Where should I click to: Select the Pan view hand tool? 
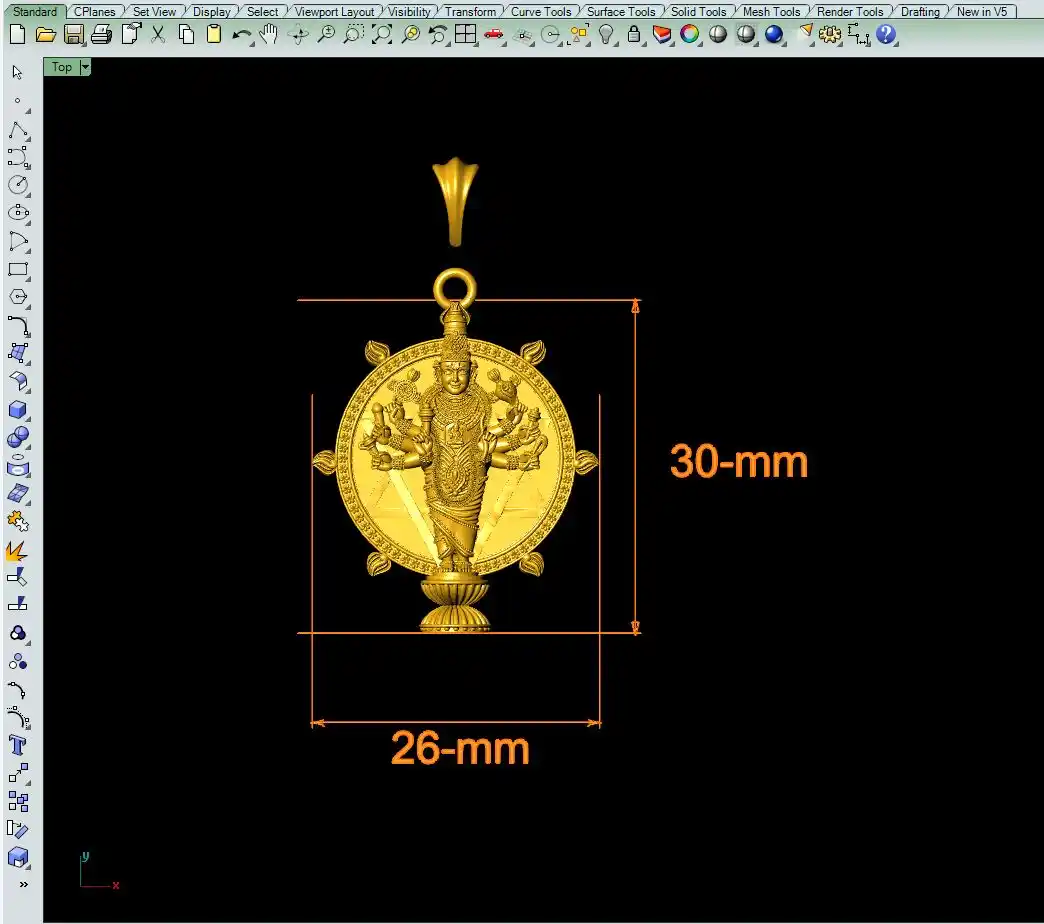click(268, 35)
